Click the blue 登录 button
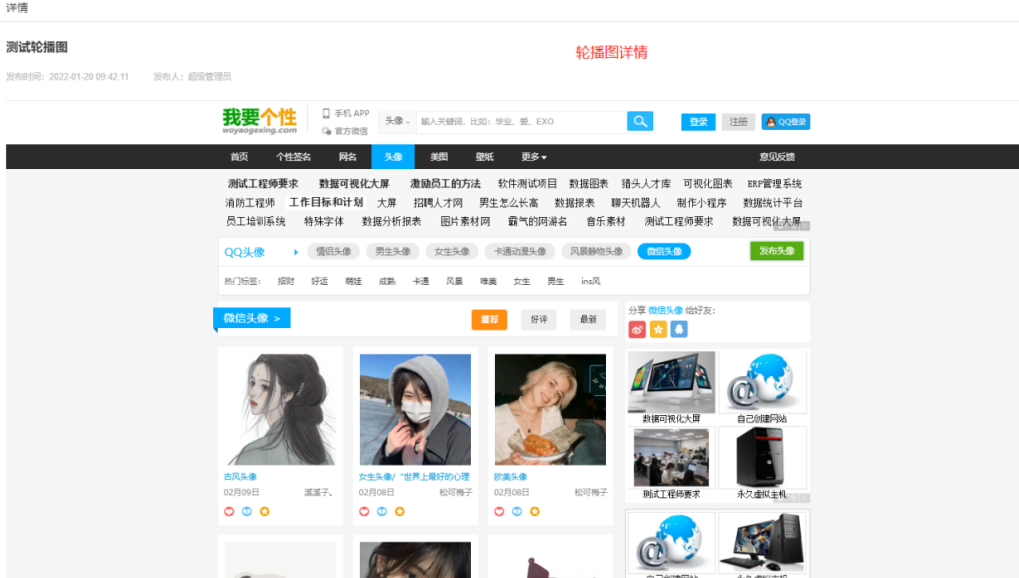The width and height of the screenshot is (1019, 578). [x=698, y=122]
